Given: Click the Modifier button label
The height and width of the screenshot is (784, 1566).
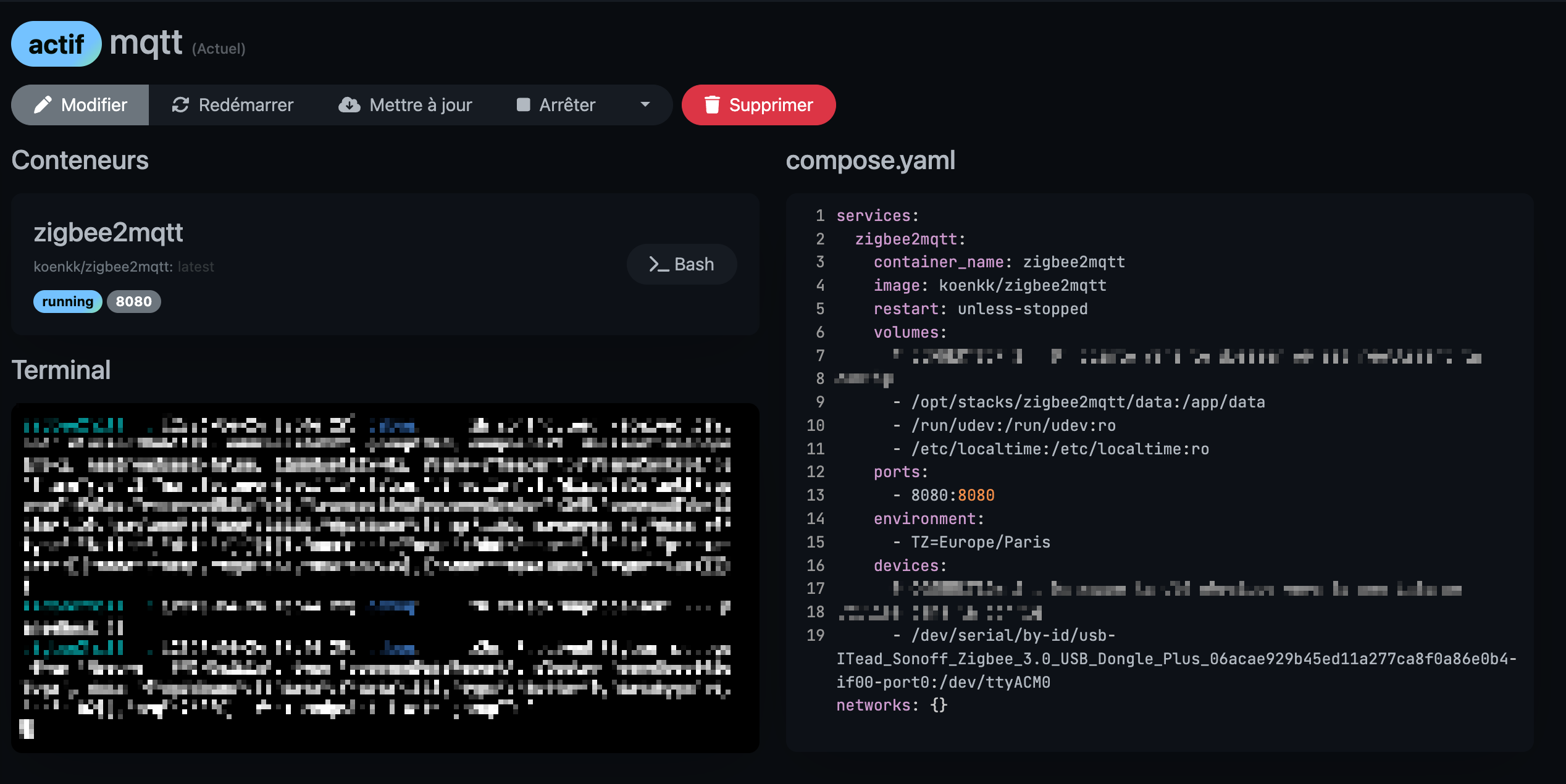Looking at the screenshot, I should point(94,105).
